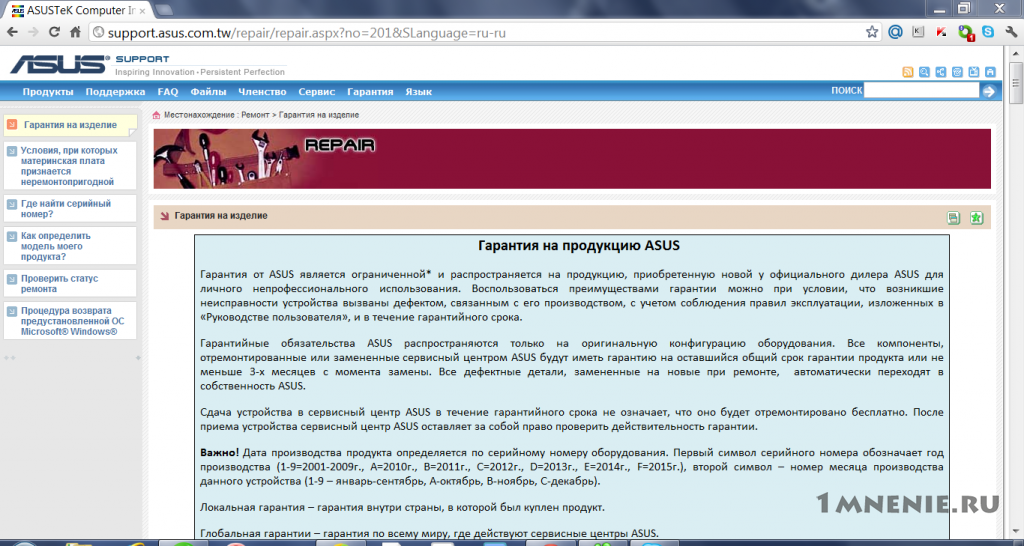Open a new browser tab
This screenshot has height=546, width=1024.
[164, 9]
